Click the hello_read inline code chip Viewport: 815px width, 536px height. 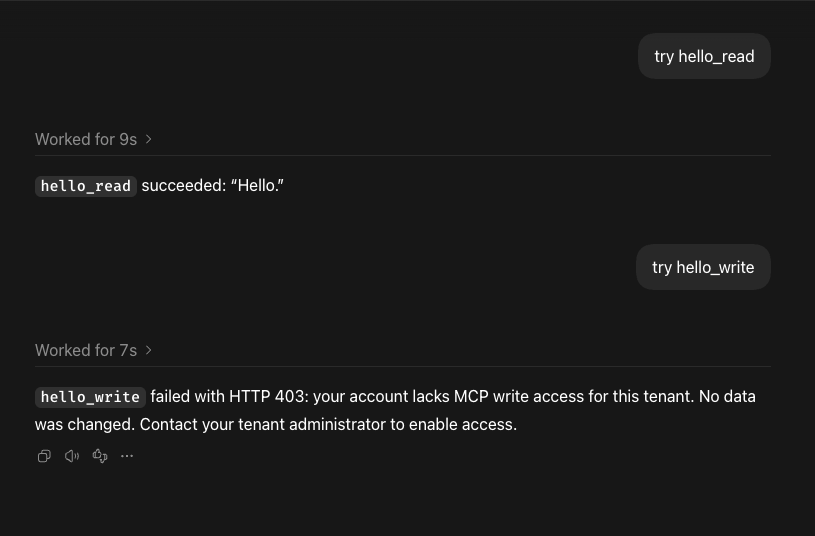click(x=86, y=186)
